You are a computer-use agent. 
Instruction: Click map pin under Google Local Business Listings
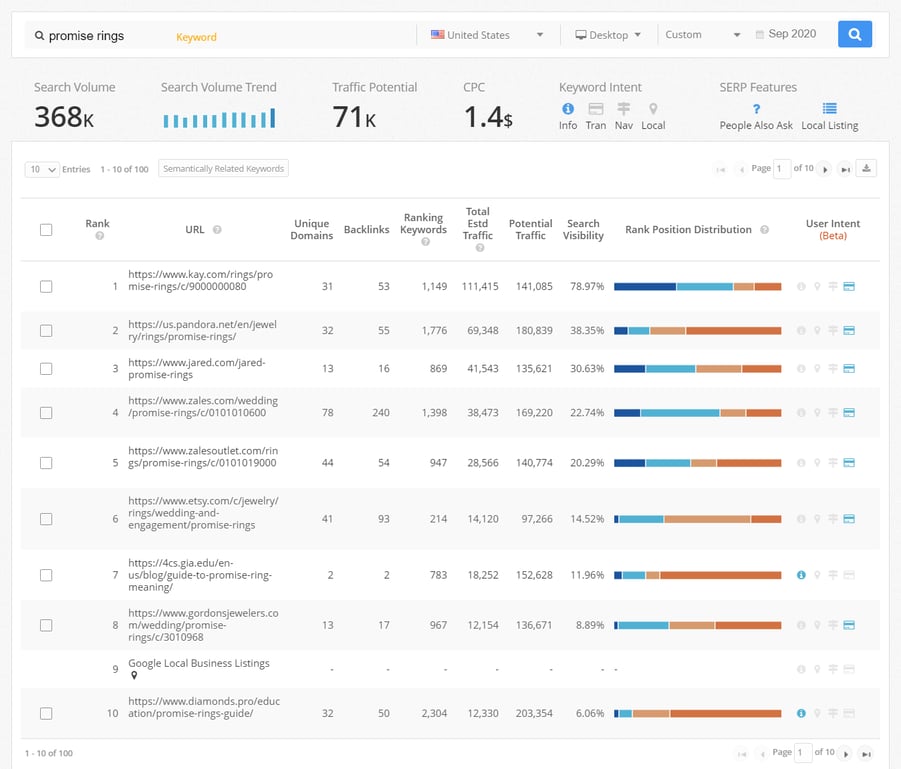coord(134,675)
